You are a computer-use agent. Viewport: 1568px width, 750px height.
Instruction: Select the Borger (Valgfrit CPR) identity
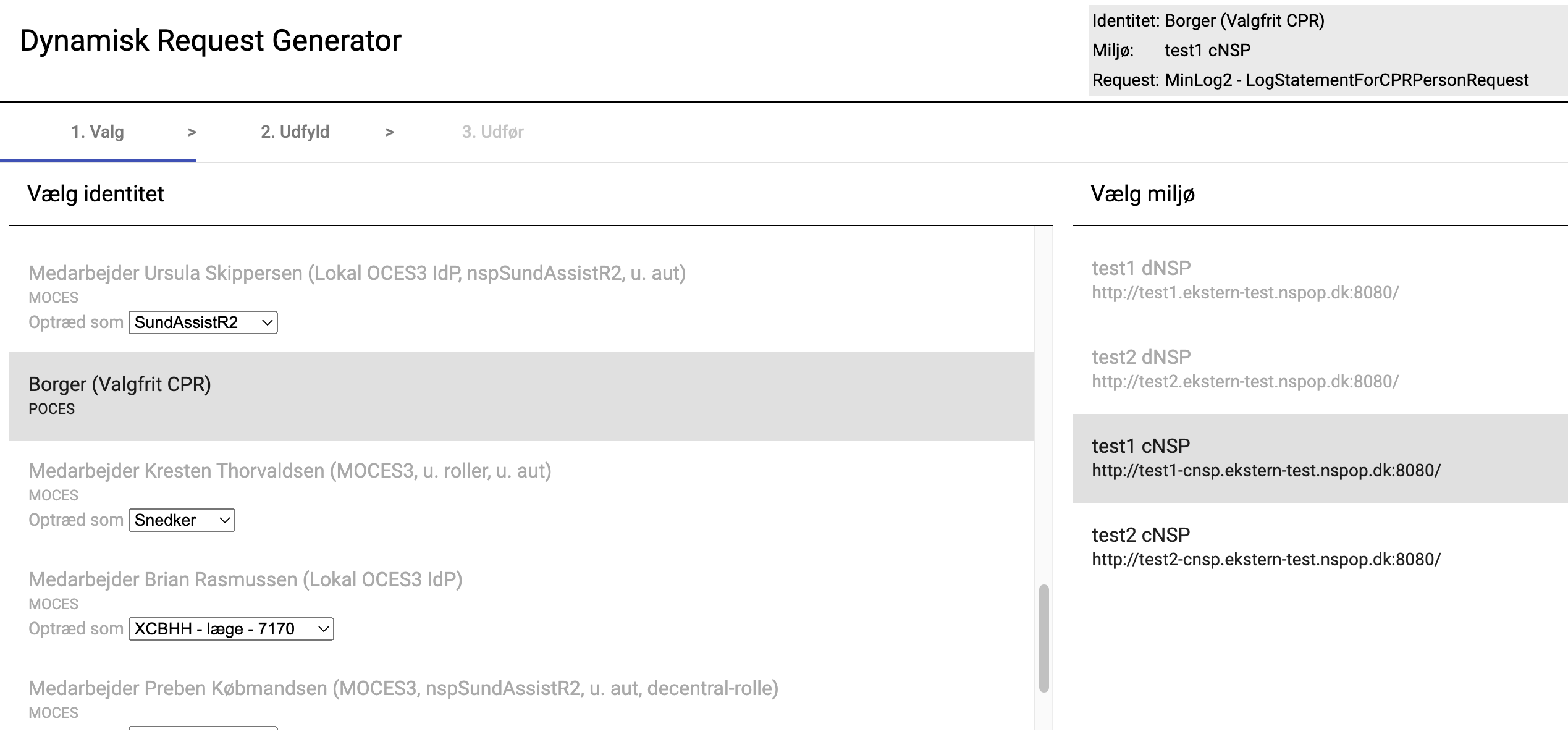click(x=120, y=385)
